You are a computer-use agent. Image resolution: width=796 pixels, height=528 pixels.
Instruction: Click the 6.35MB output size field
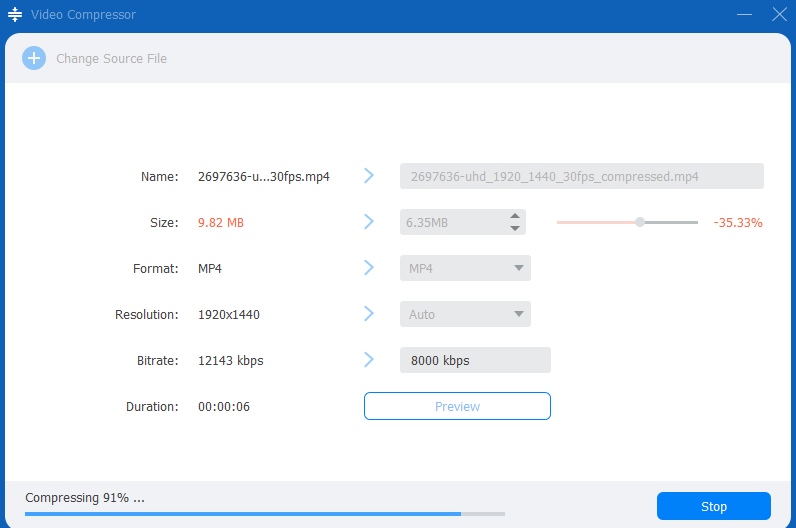(452, 222)
